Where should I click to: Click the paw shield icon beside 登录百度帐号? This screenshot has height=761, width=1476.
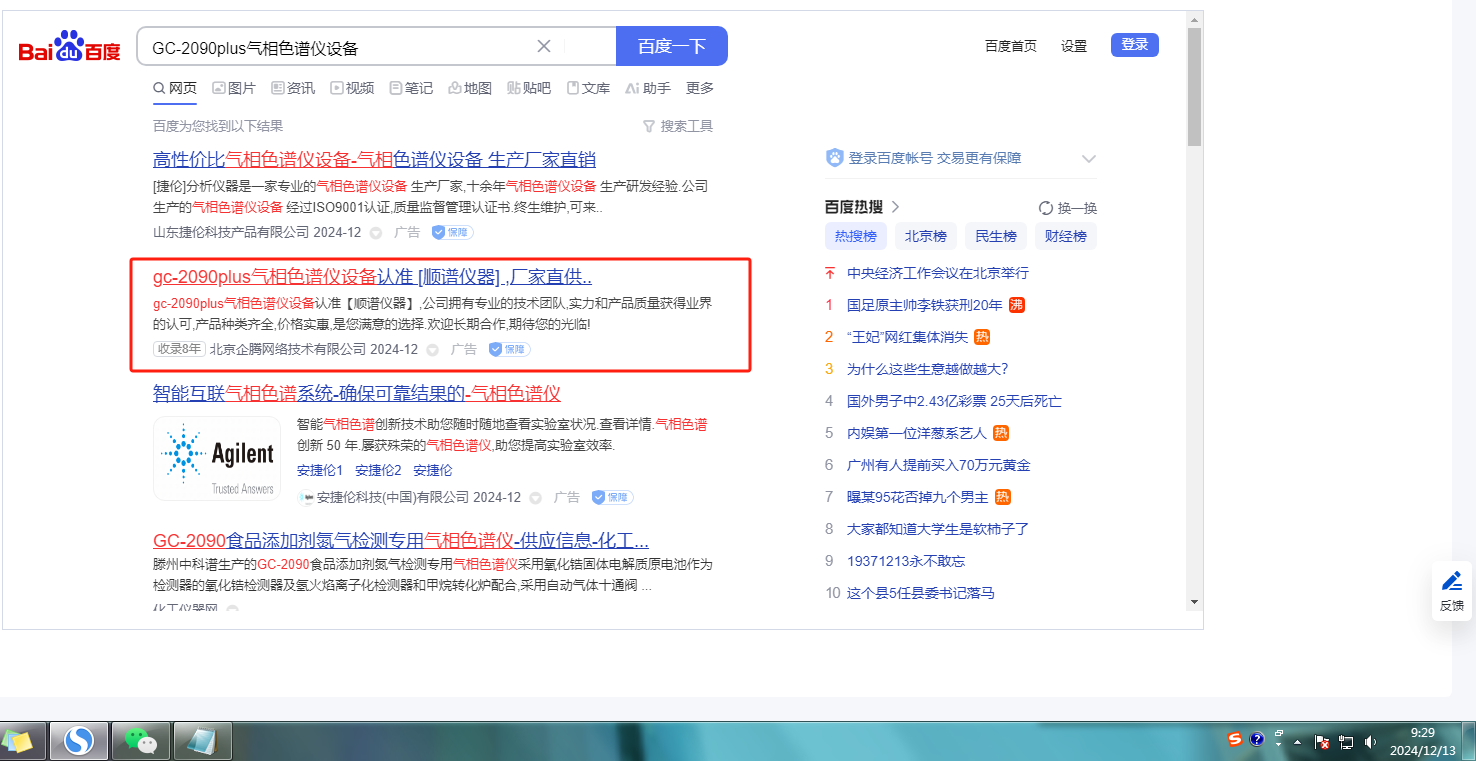click(835, 158)
